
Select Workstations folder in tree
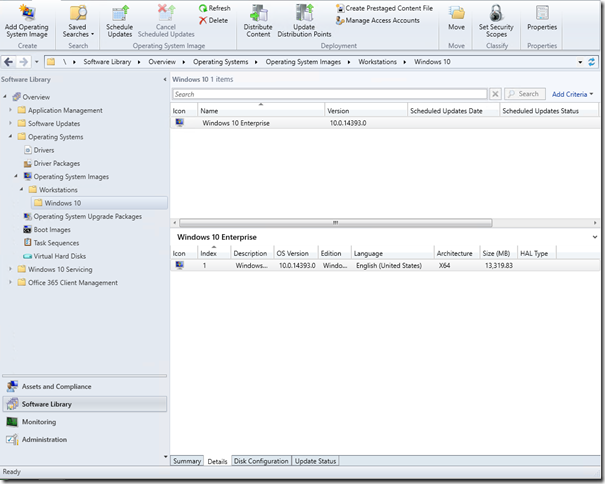53,190
